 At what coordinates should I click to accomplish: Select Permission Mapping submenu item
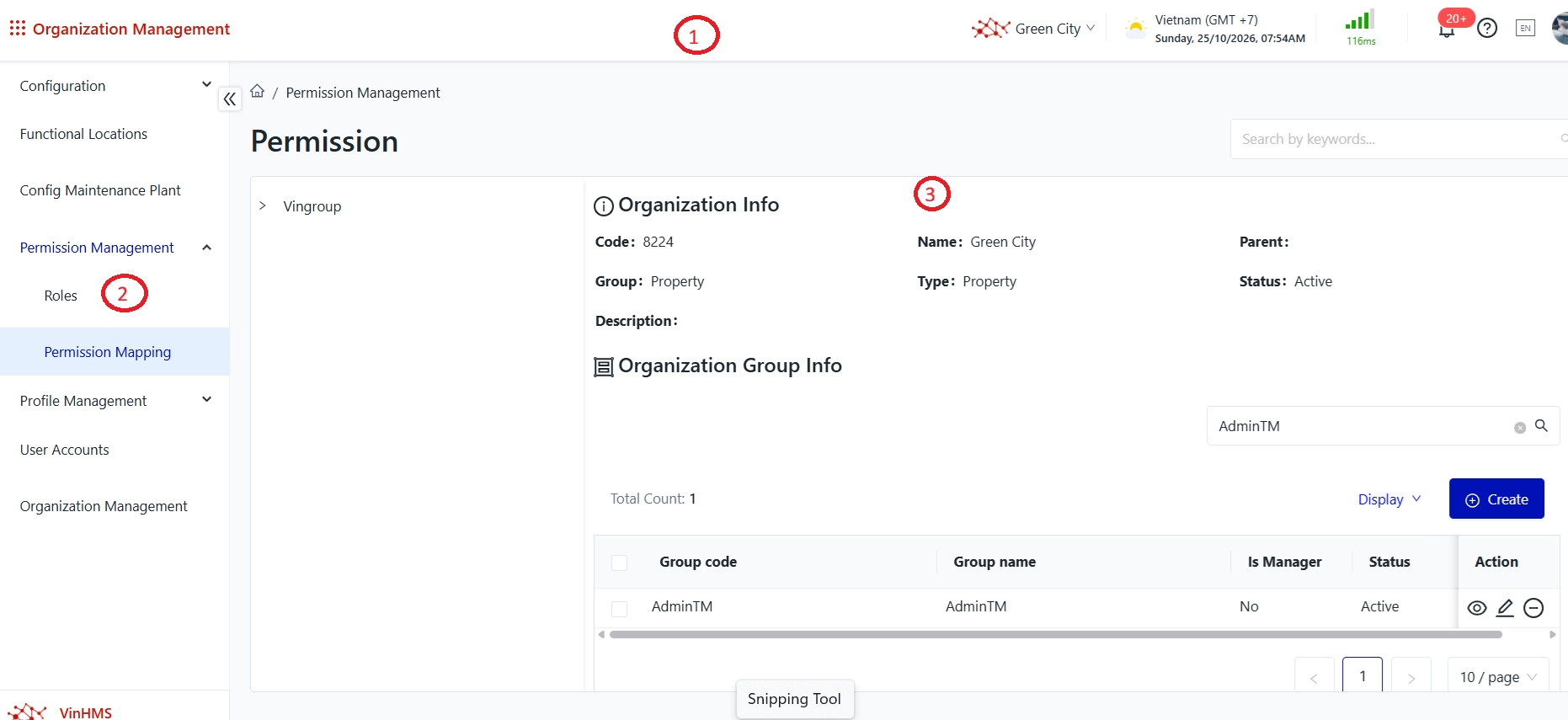[x=115, y=352]
